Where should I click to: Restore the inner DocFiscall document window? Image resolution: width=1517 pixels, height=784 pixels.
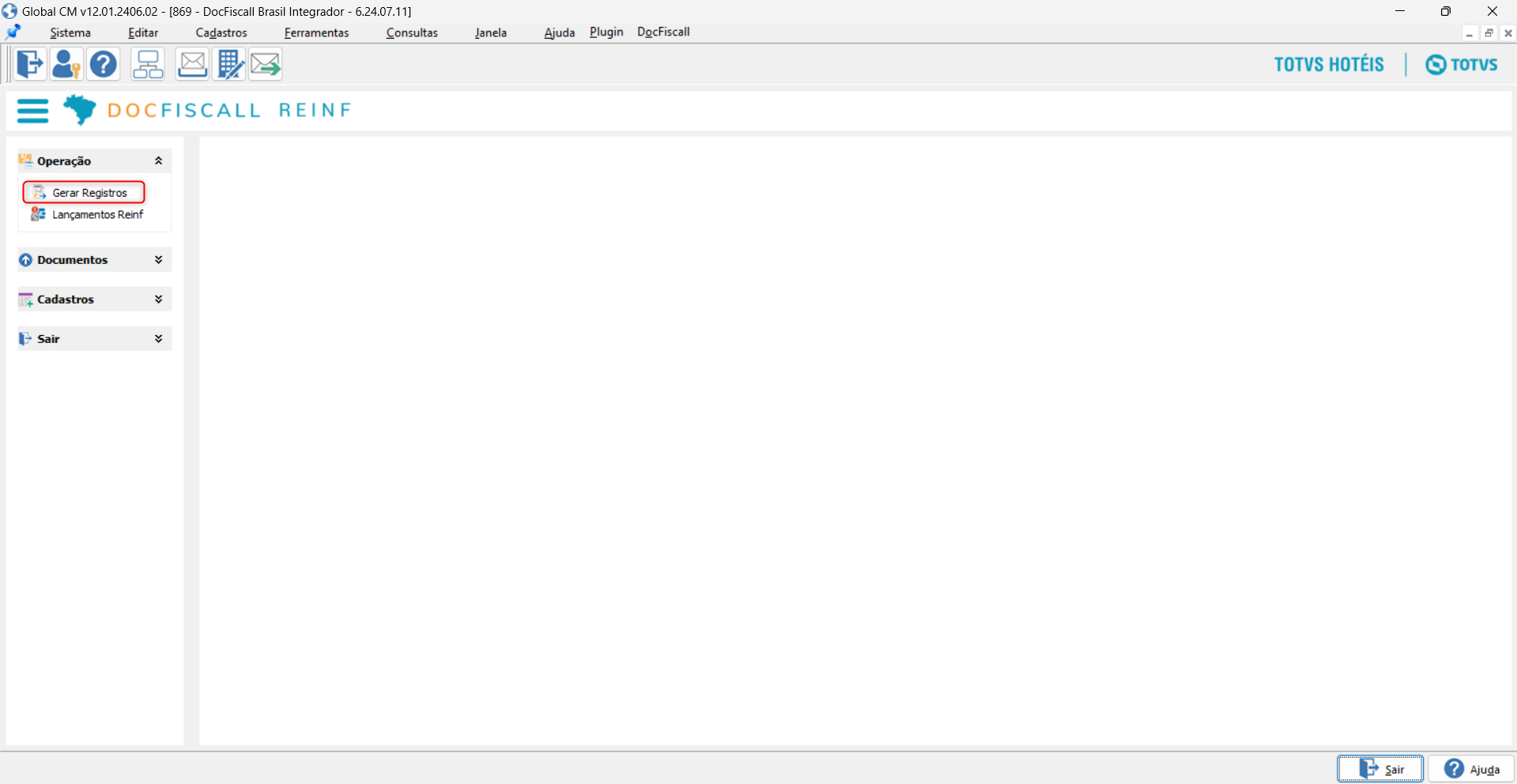point(1489,33)
